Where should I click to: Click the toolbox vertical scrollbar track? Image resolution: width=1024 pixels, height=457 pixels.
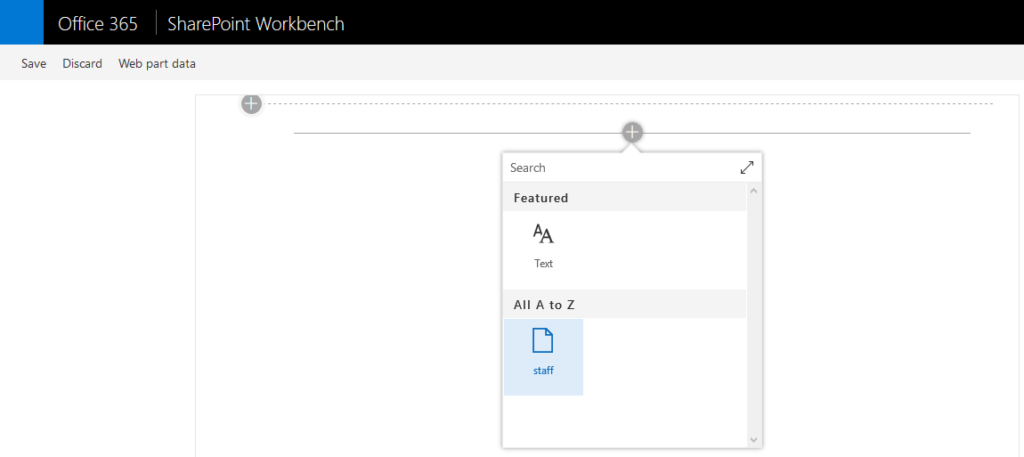pyautogui.click(x=754, y=315)
